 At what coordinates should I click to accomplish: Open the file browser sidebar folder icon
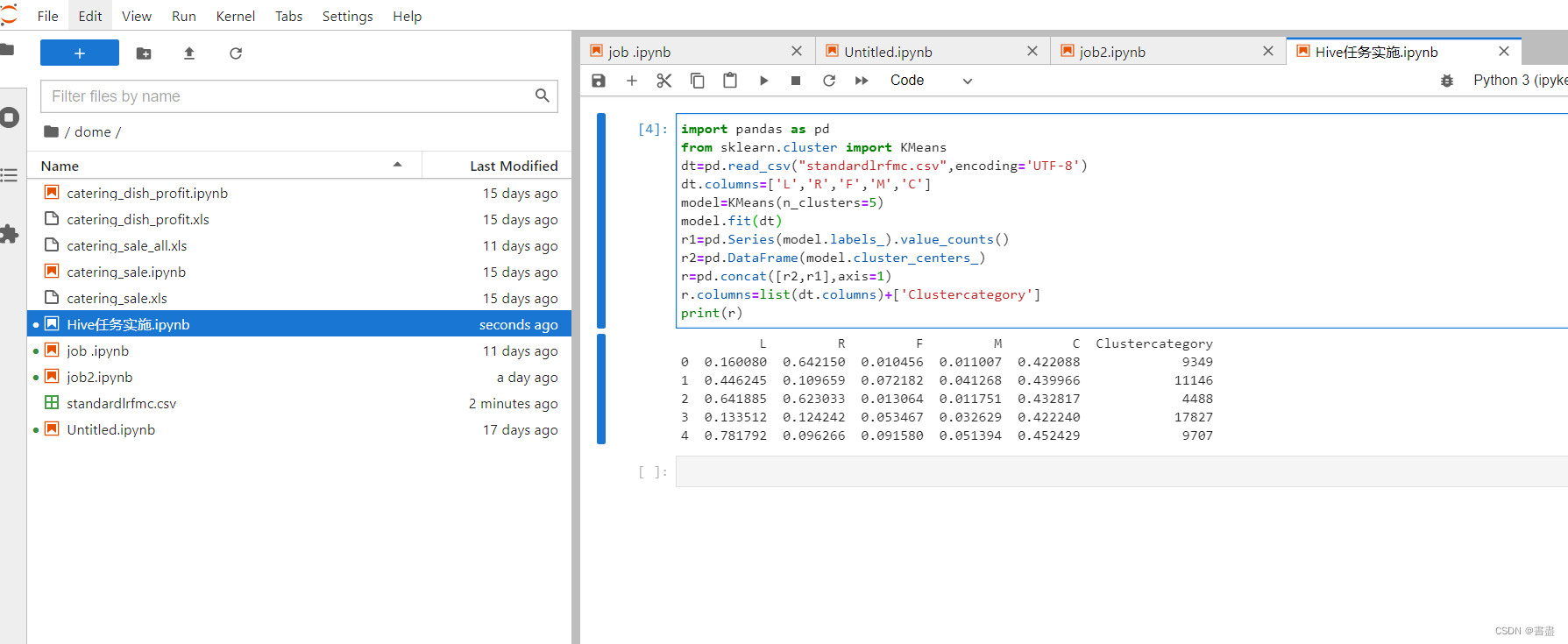coord(8,49)
